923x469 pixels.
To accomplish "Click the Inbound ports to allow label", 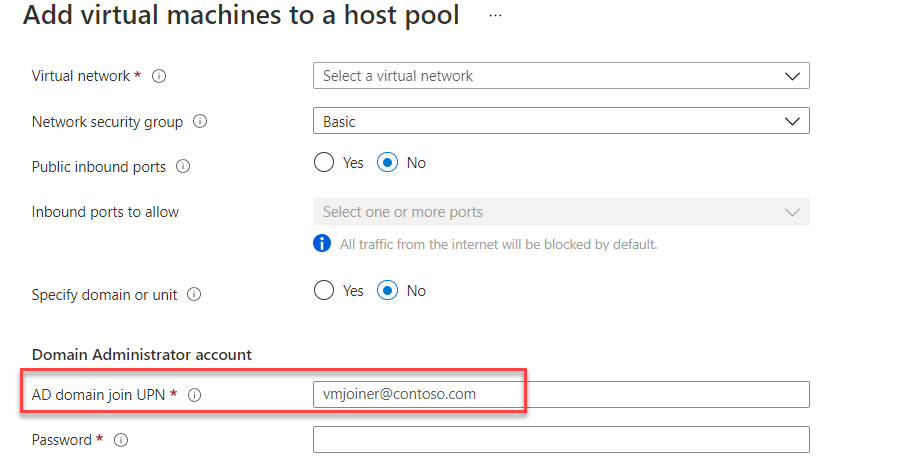I will point(105,212).
